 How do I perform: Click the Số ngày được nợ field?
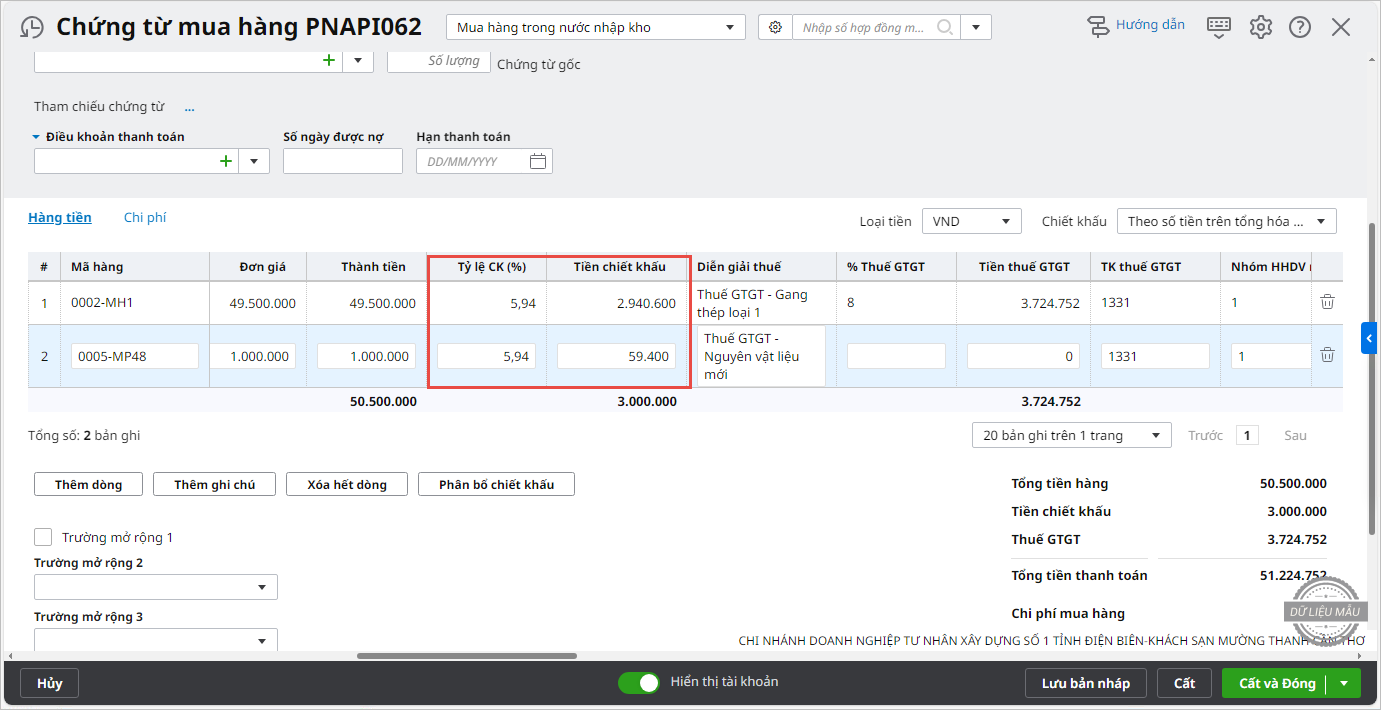[x=342, y=161]
